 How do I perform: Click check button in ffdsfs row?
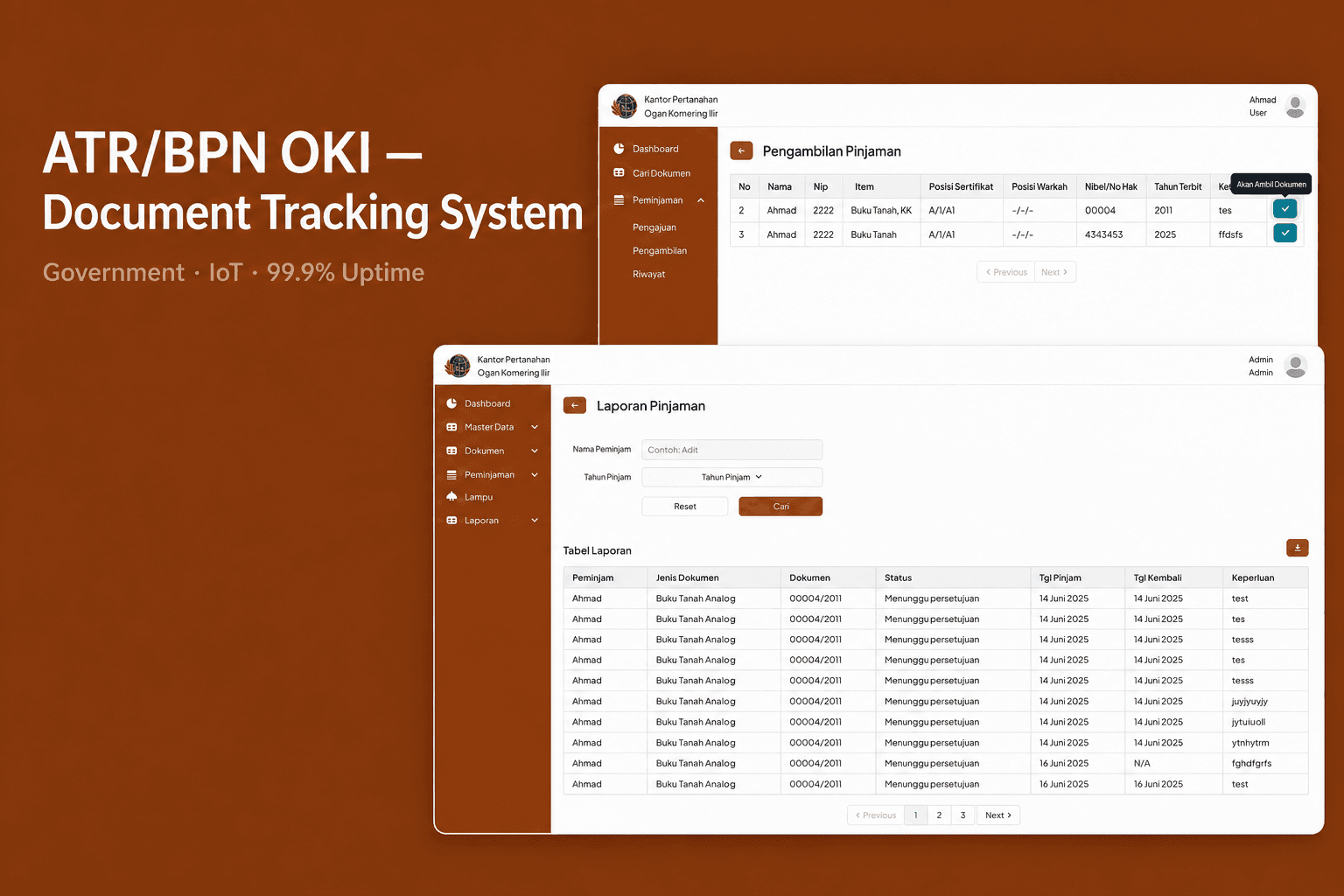1284,233
